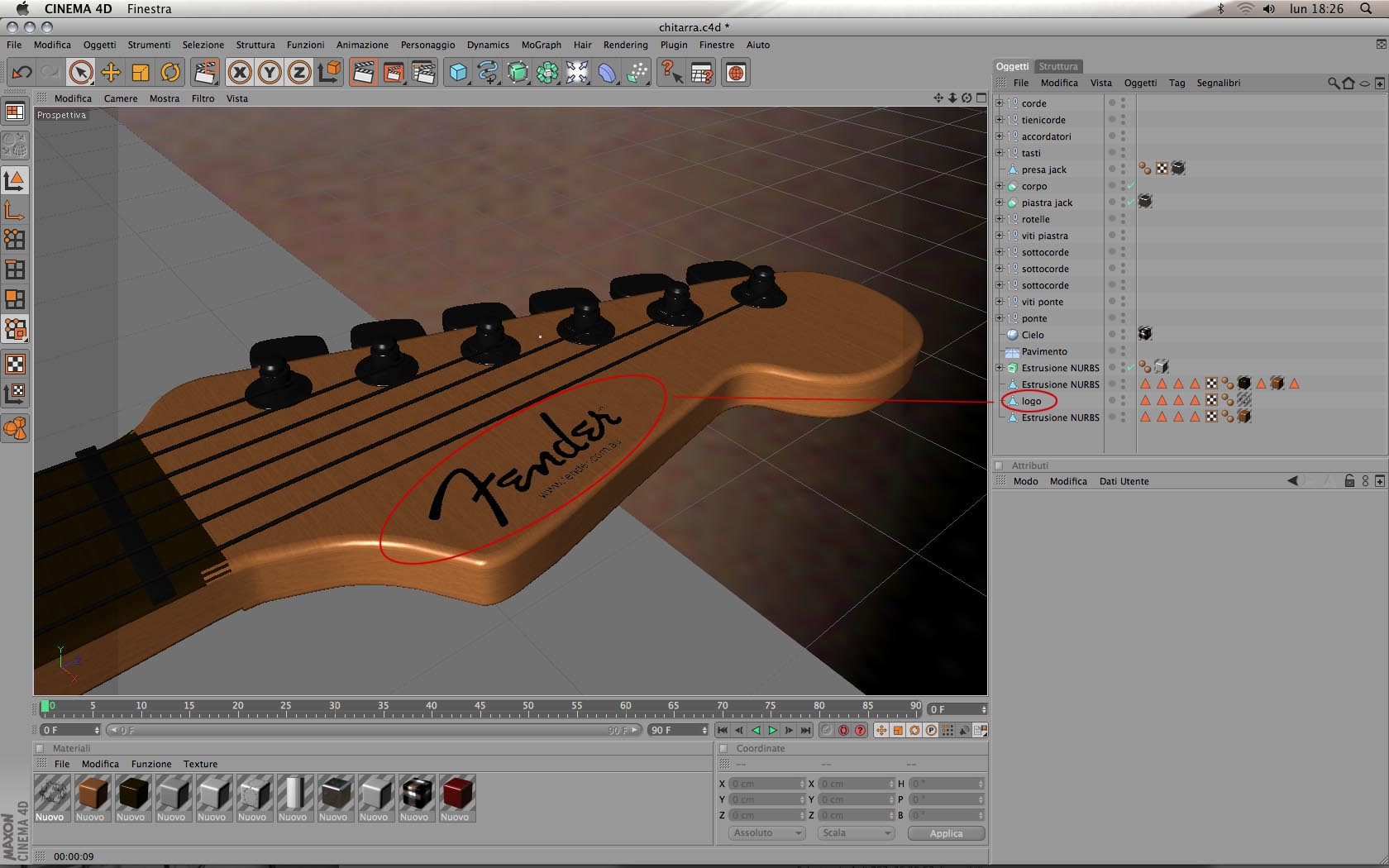Activate the question-mark help cursor icon

tap(671, 73)
